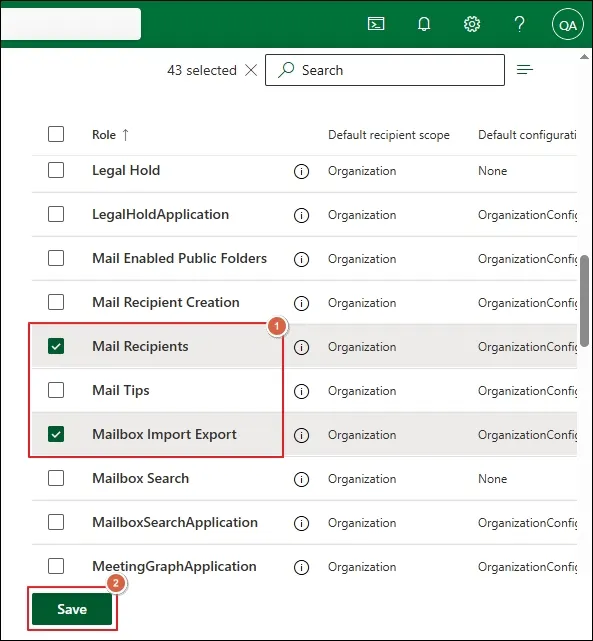593x641 pixels.
Task: Select the Legal Hold role name
Action: point(126,170)
